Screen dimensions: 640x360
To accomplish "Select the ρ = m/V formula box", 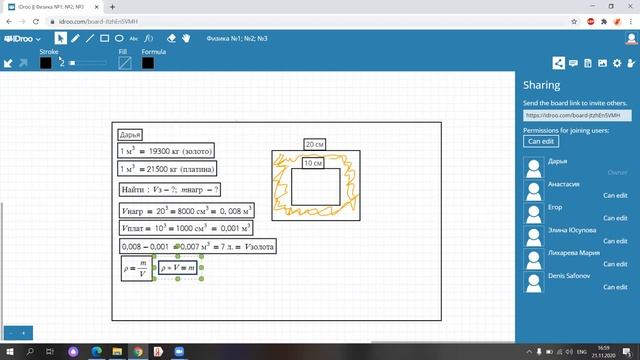I will 136,268.
